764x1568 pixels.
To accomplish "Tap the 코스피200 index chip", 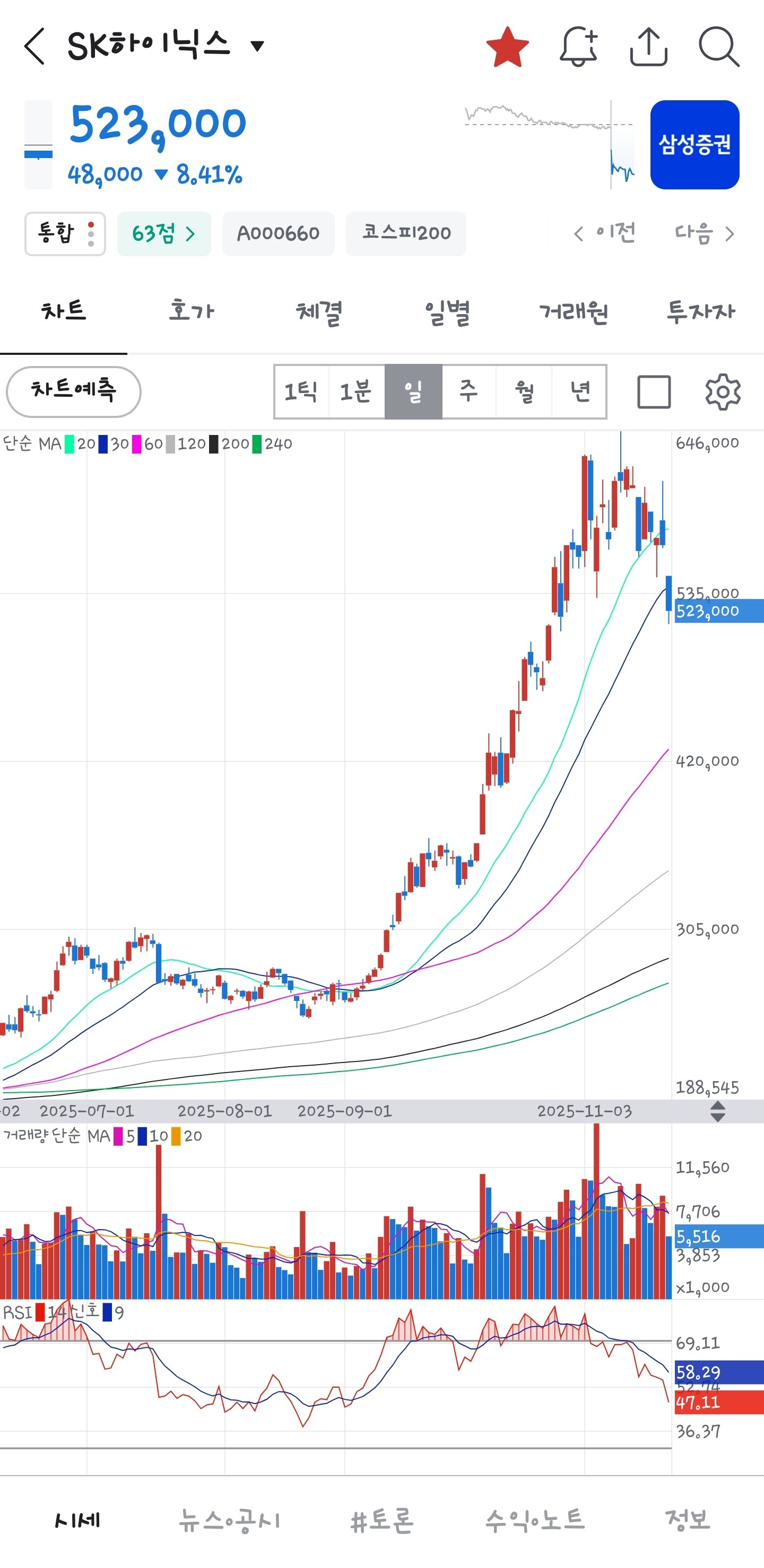I will coord(406,234).
